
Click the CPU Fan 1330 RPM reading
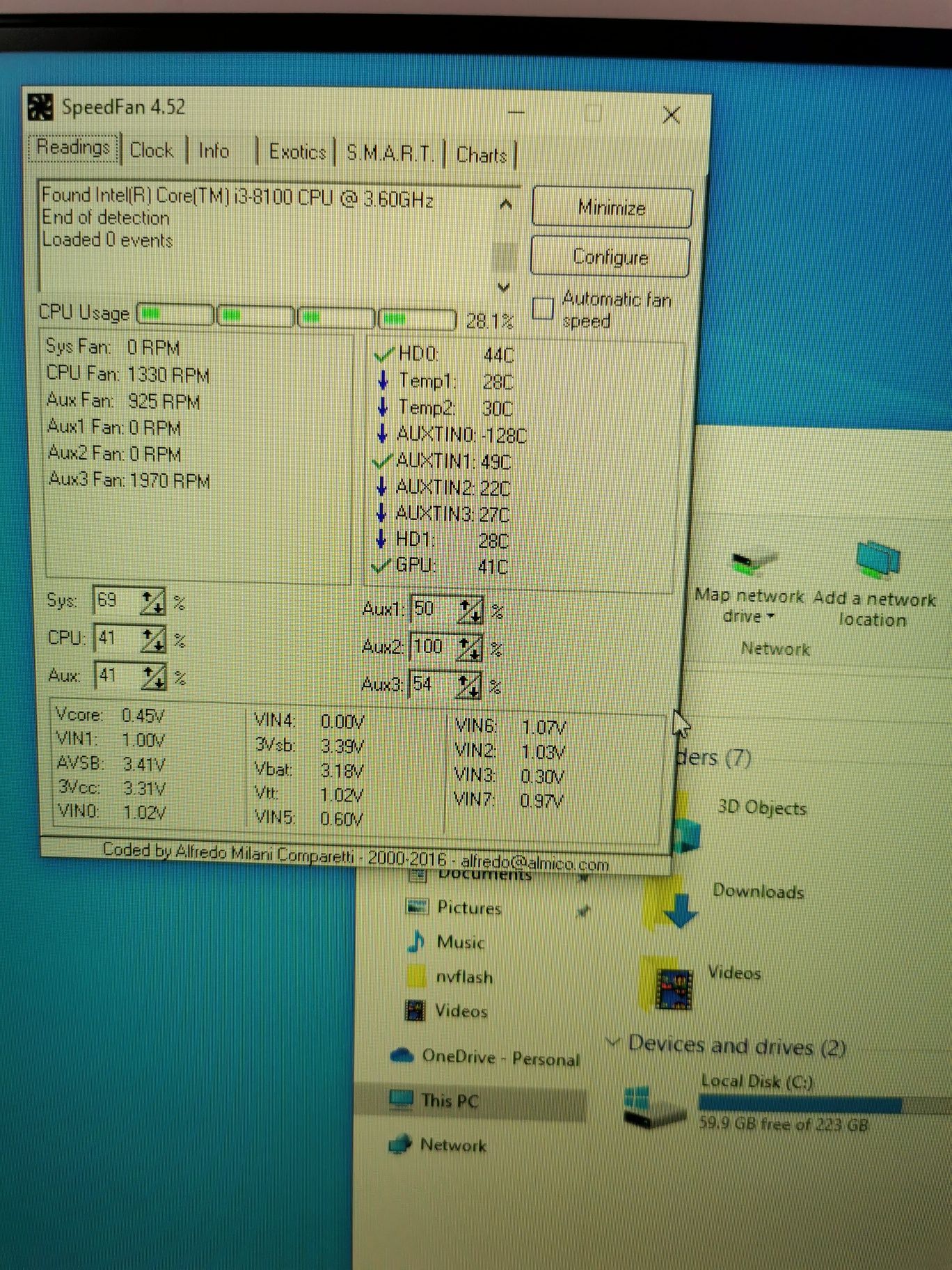coord(128,375)
